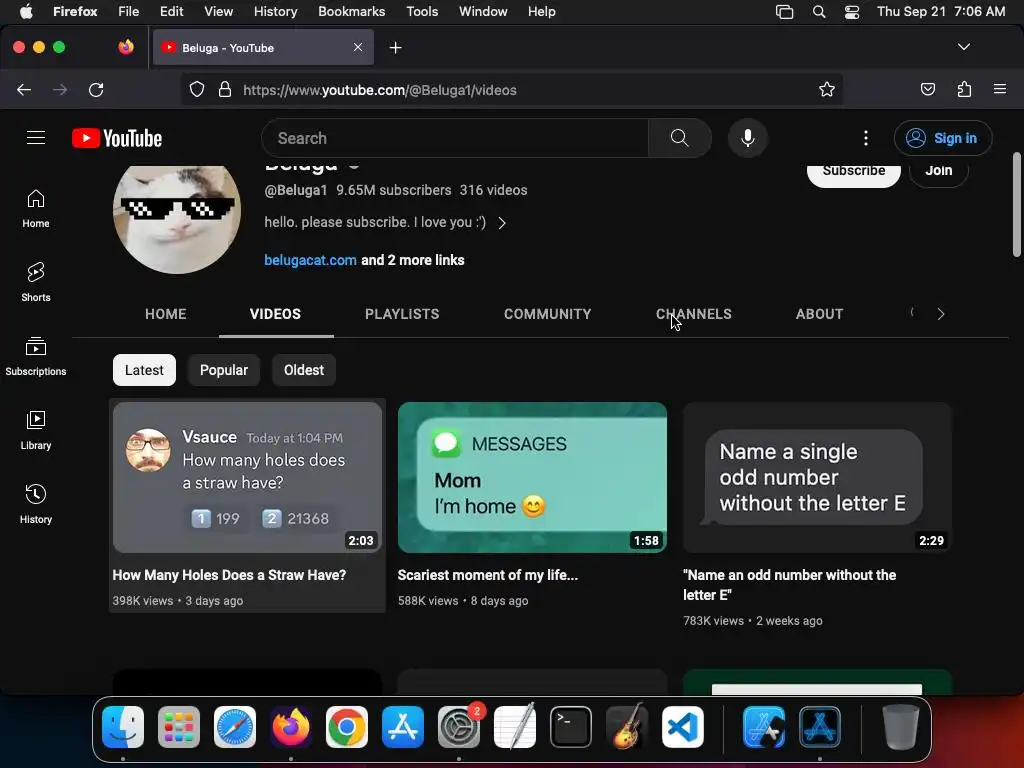Open History in sidebar
Viewport: 1024px width, 768px height.
[36, 504]
